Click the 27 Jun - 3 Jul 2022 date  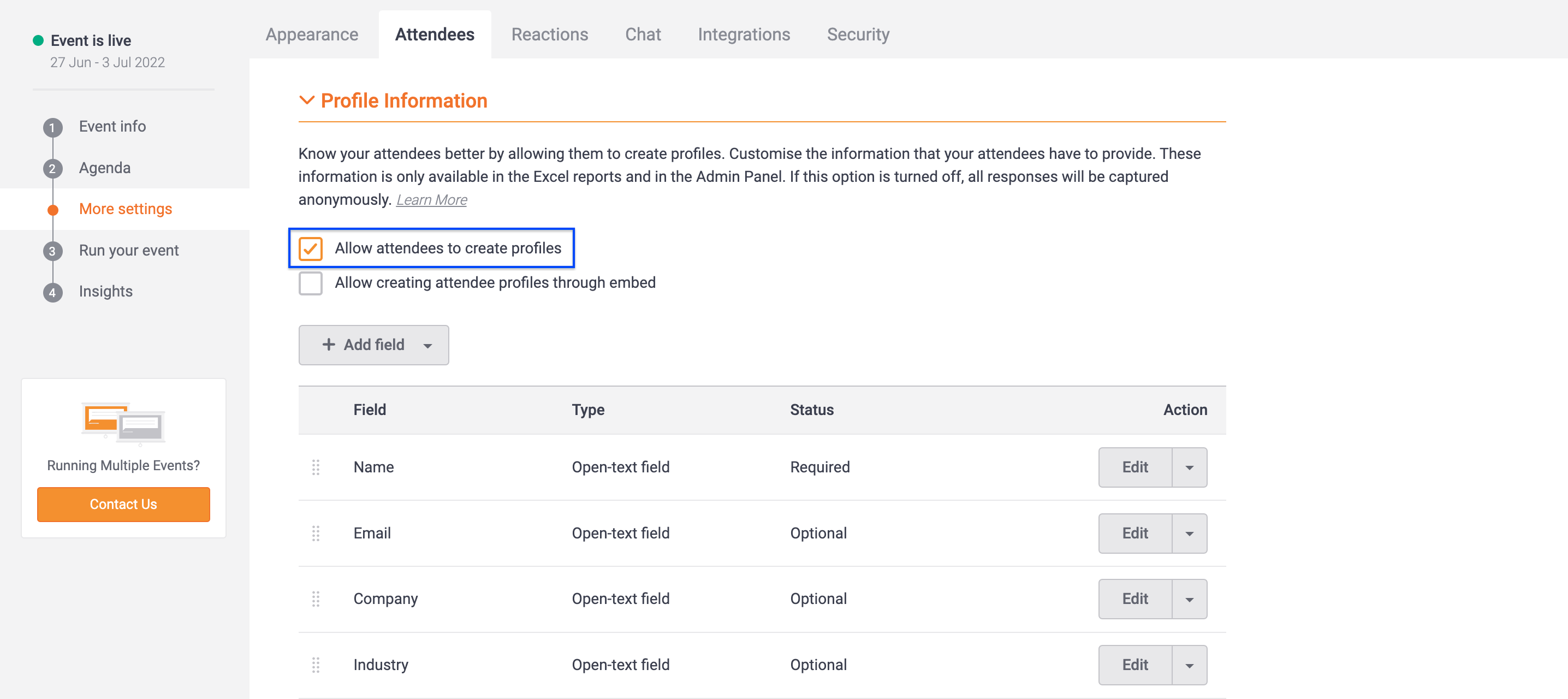click(x=108, y=63)
